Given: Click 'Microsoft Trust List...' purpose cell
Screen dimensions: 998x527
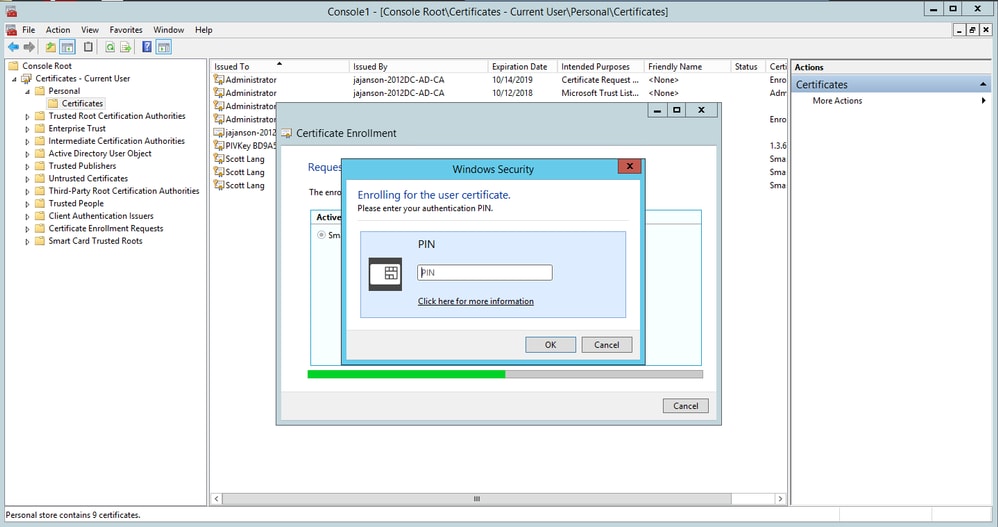Looking at the screenshot, I should [x=600, y=93].
